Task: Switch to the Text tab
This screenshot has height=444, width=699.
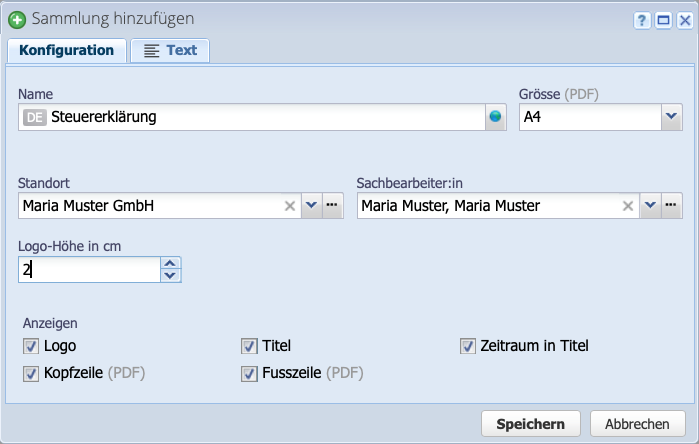Action: tap(170, 50)
